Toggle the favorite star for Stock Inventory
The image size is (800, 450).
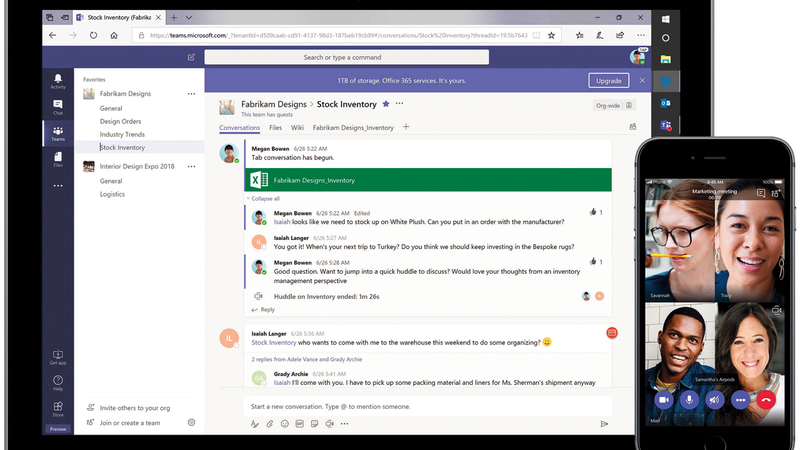point(386,104)
